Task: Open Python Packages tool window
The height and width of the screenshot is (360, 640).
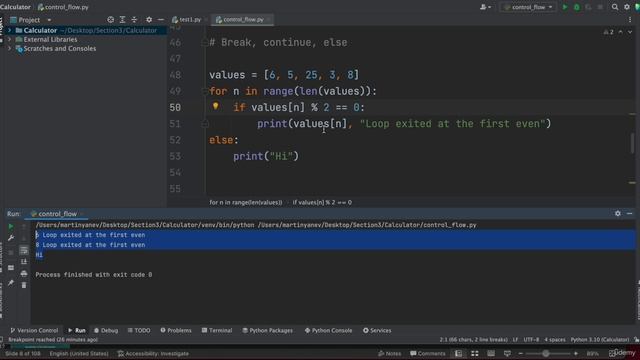Action: 267,331
